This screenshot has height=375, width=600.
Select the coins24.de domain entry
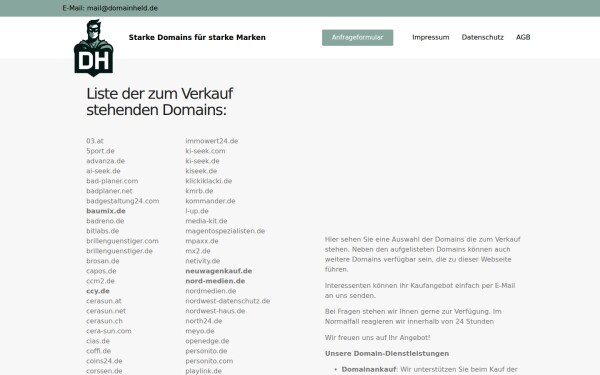(x=104, y=360)
